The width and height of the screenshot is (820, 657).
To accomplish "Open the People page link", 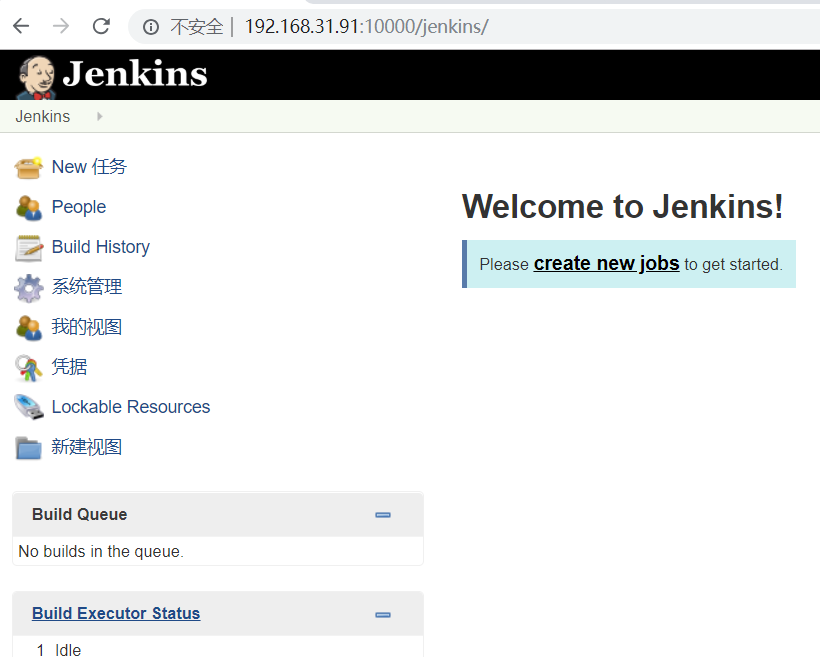I will pos(79,207).
